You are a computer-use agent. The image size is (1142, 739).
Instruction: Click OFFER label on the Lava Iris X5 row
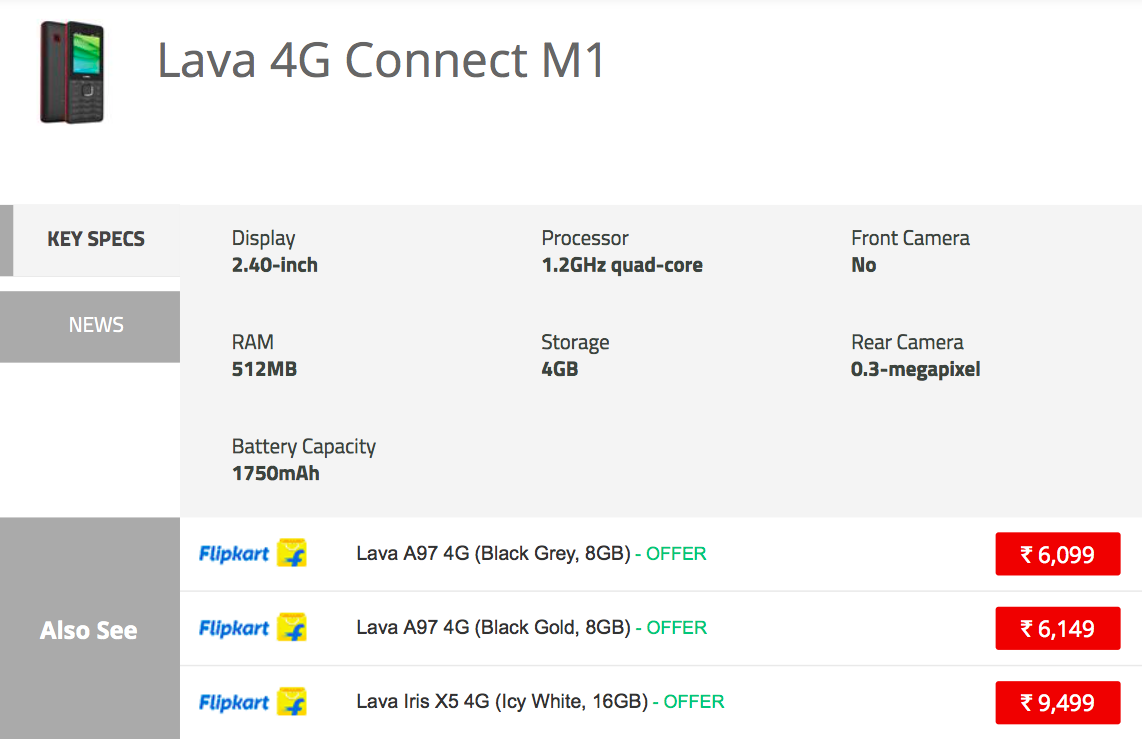point(694,702)
